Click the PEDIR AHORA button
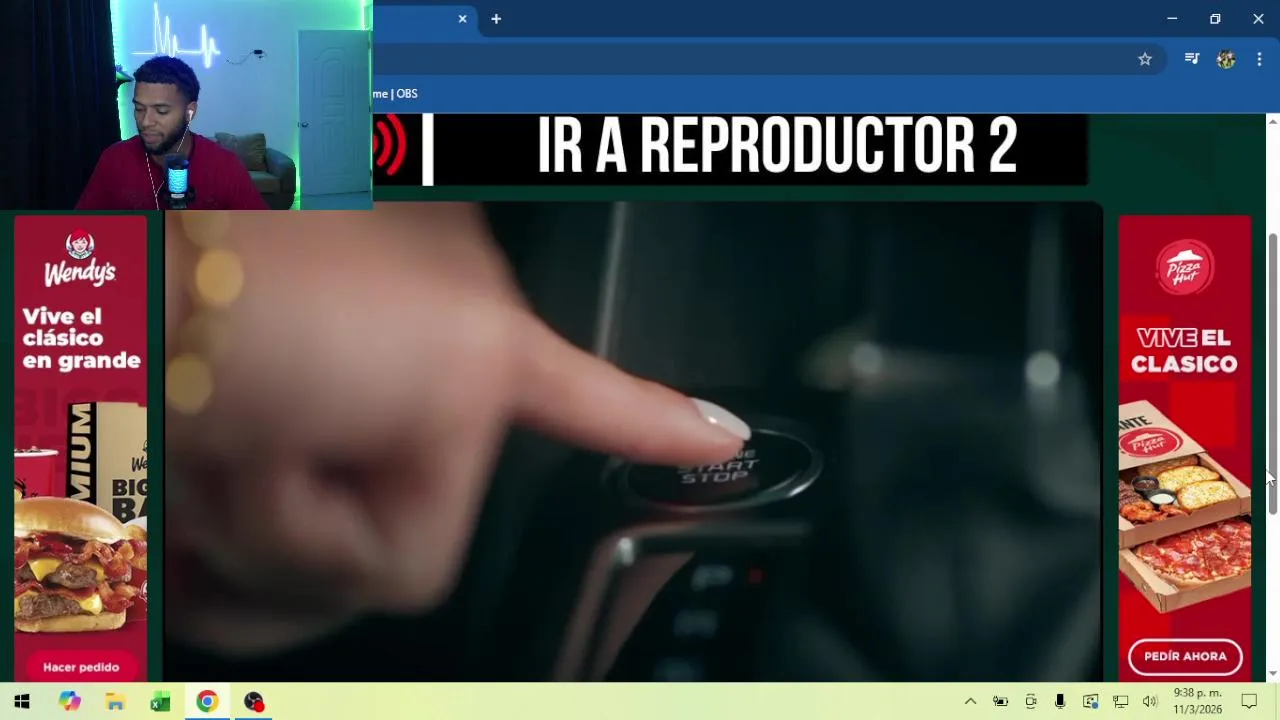This screenshot has width=1280, height=720. coord(1185,656)
